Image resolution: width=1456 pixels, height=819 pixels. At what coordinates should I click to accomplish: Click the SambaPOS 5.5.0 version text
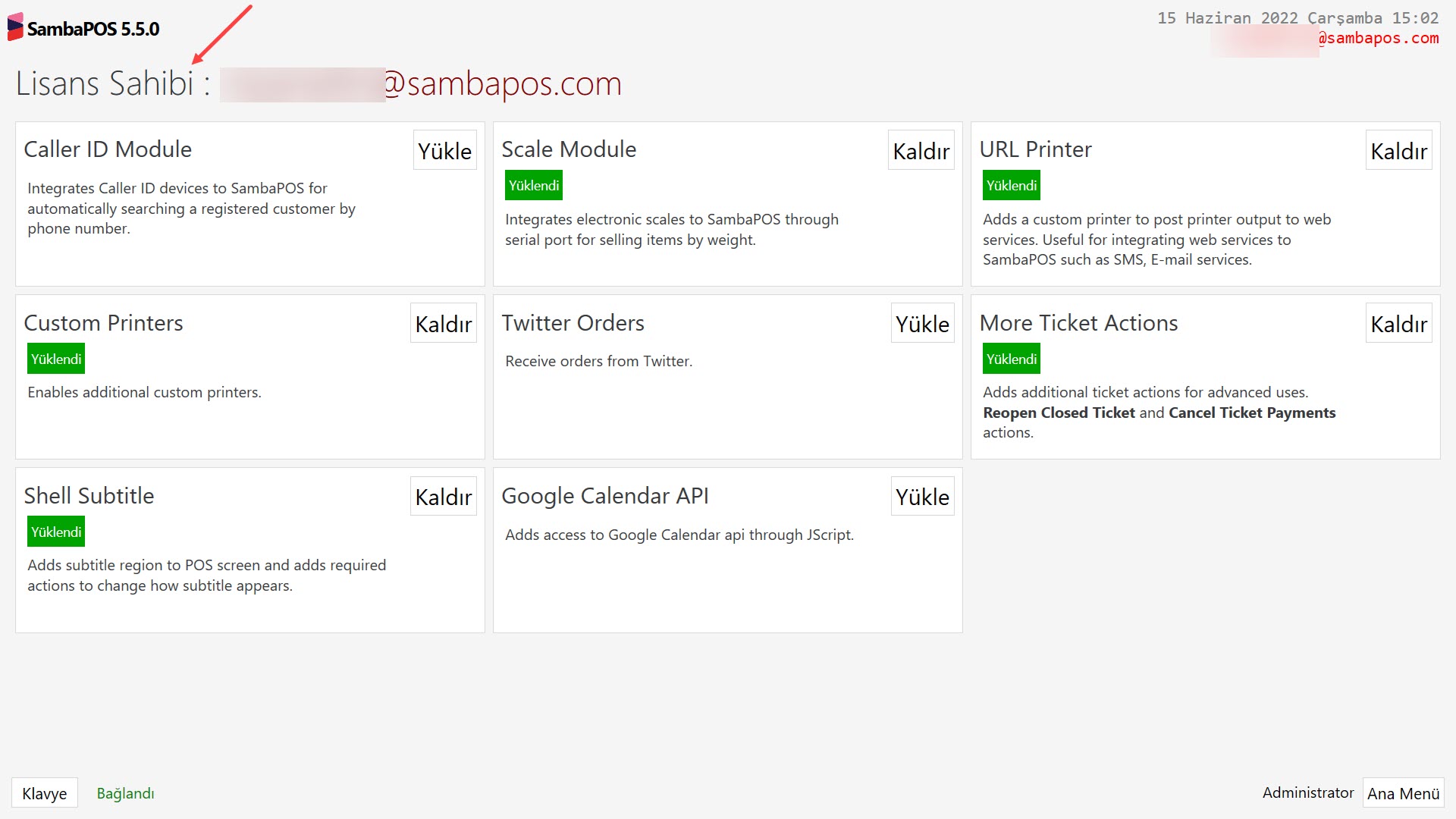coord(93,29)
